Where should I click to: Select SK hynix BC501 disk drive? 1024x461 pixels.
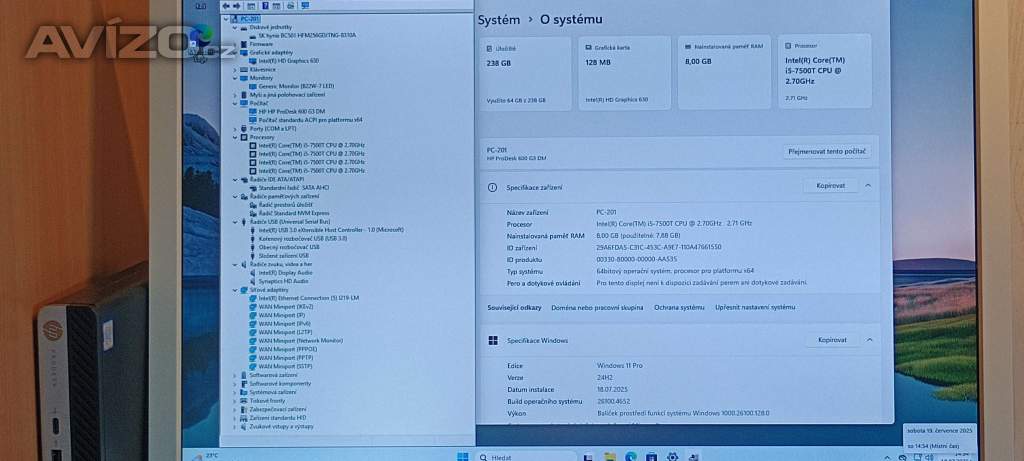tap(302, 35)
